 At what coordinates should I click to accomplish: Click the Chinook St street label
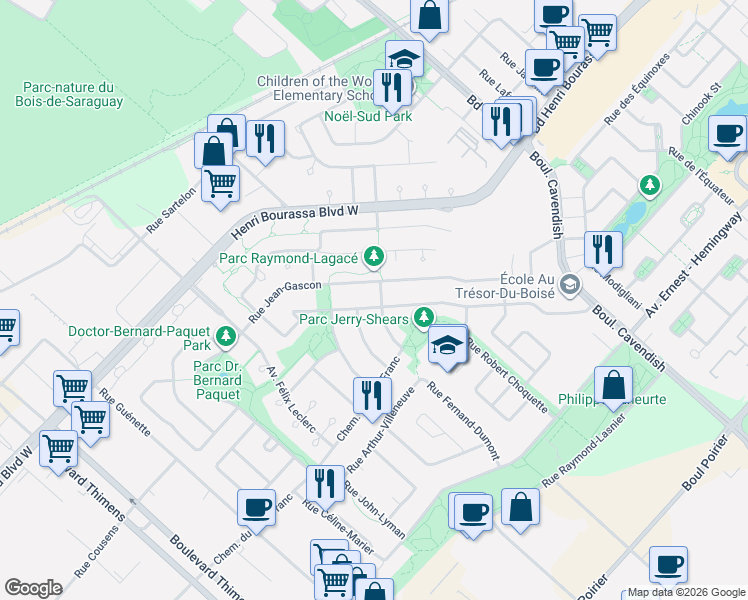point(702,103)
